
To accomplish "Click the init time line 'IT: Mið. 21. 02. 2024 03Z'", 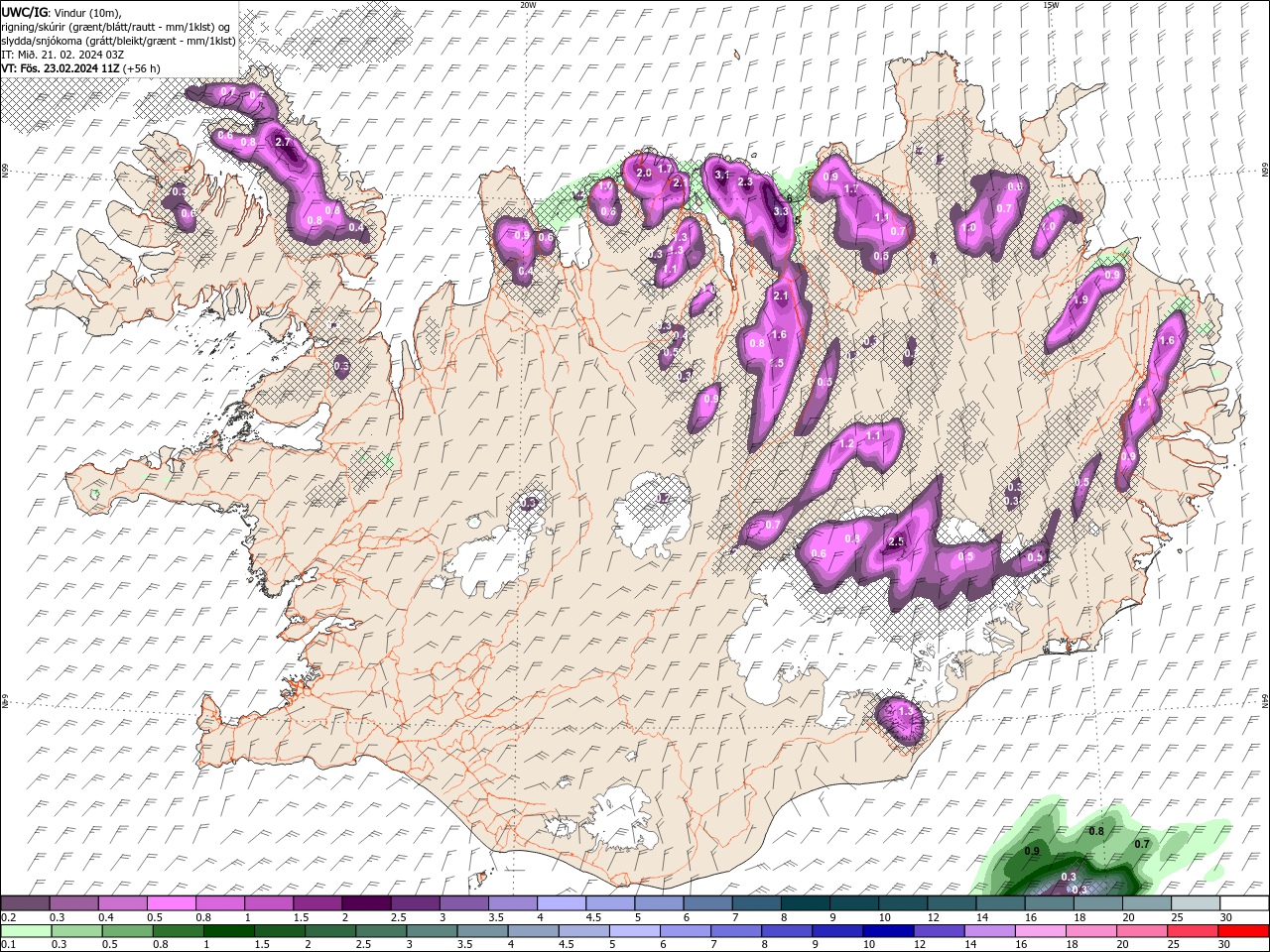I will point(61,55).
